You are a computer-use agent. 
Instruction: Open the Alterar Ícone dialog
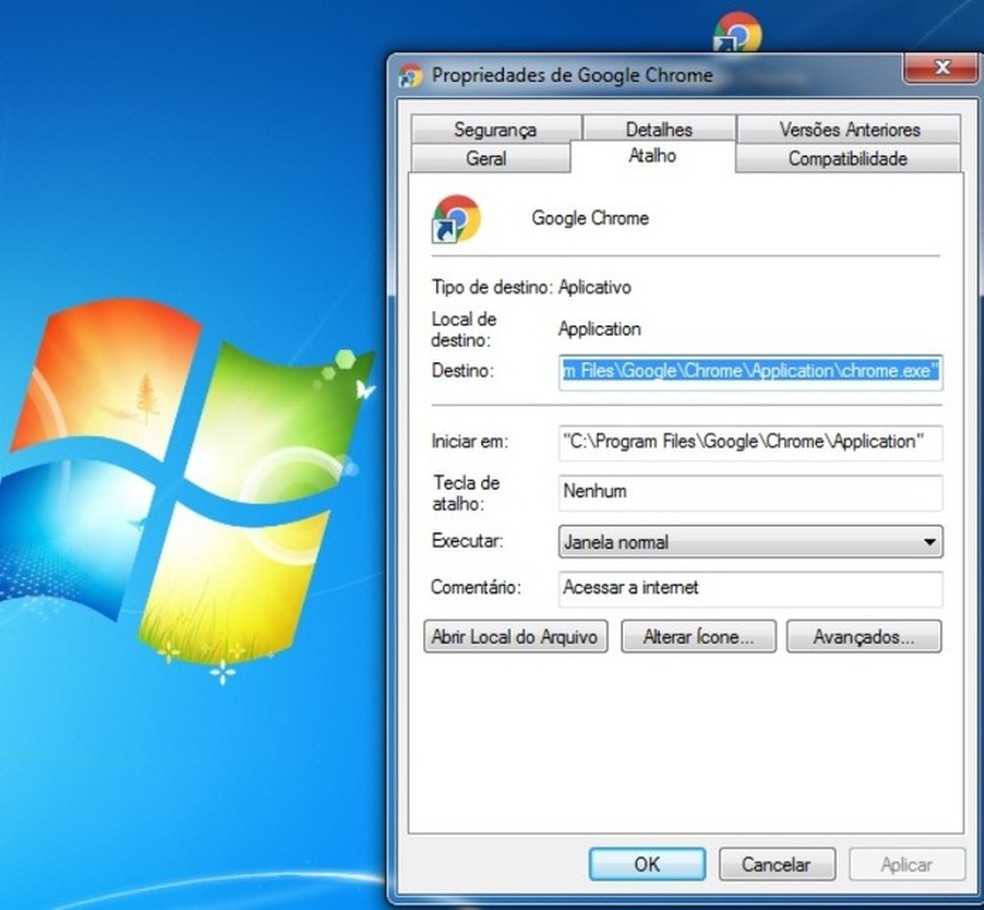698,636
